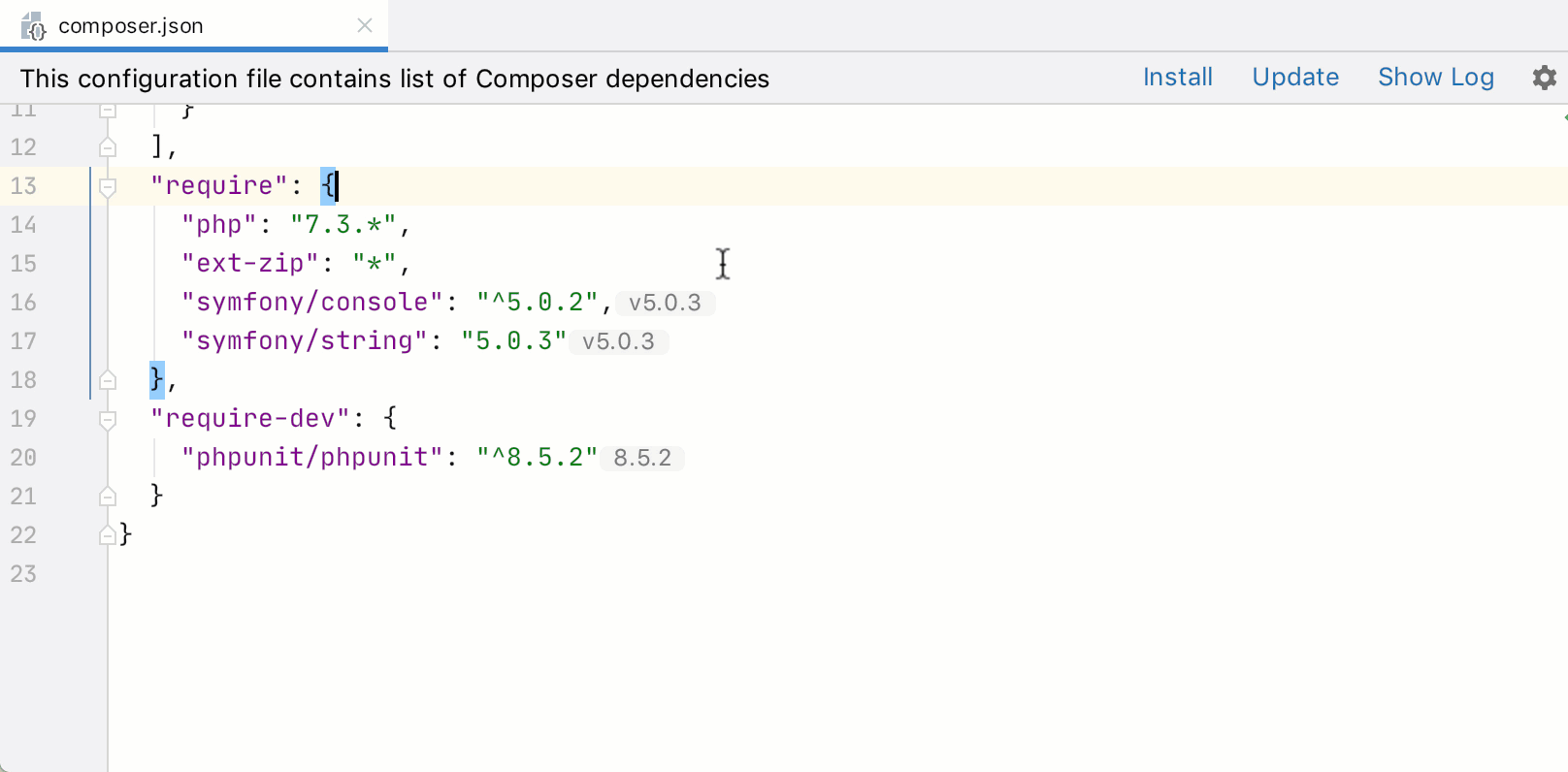Click line number 20 in the gutter
The width and height of the screenshot is (1568, 772).
(24, 457)
